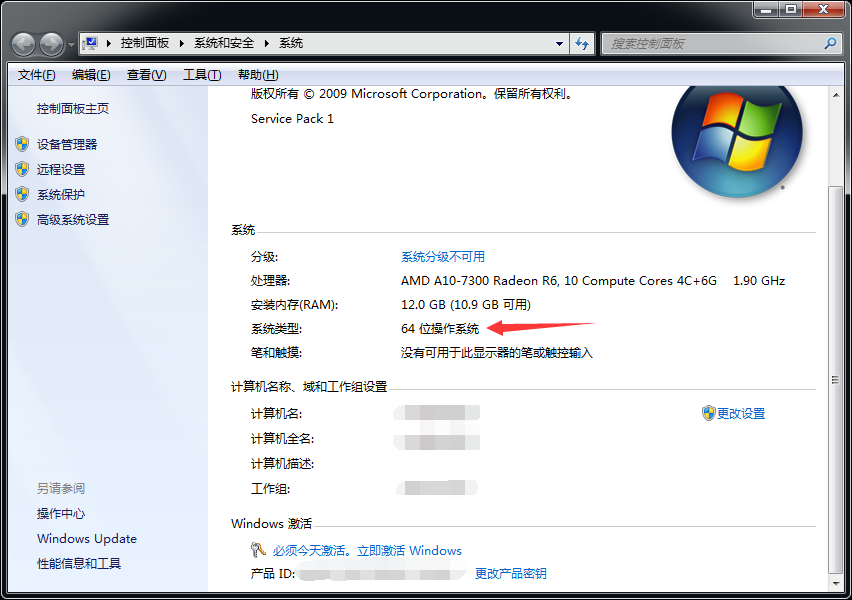
Task: Expand the chevron before 系统 breadcrumb
Action: tap(267, 43)
